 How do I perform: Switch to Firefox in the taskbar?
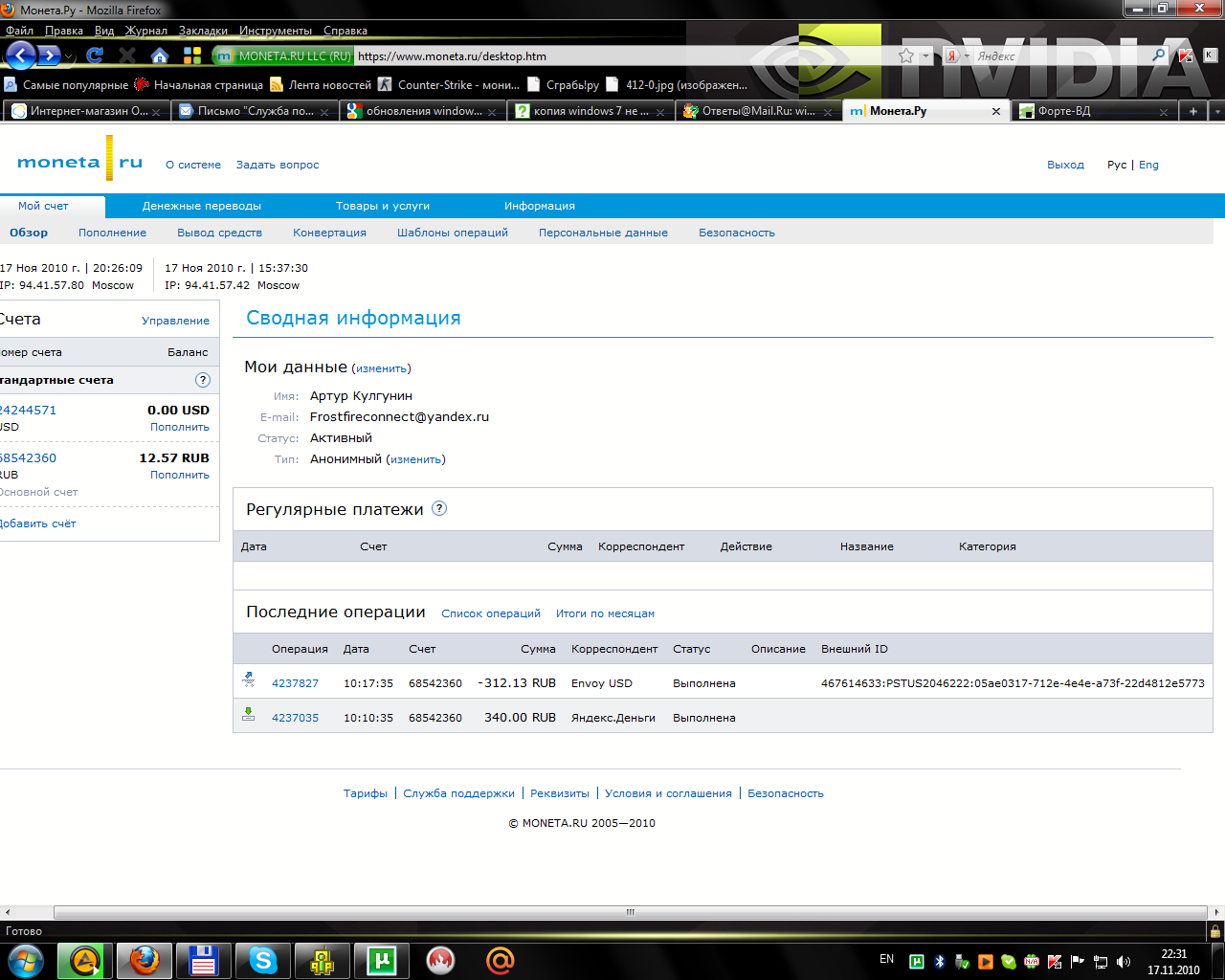(145, 960)
